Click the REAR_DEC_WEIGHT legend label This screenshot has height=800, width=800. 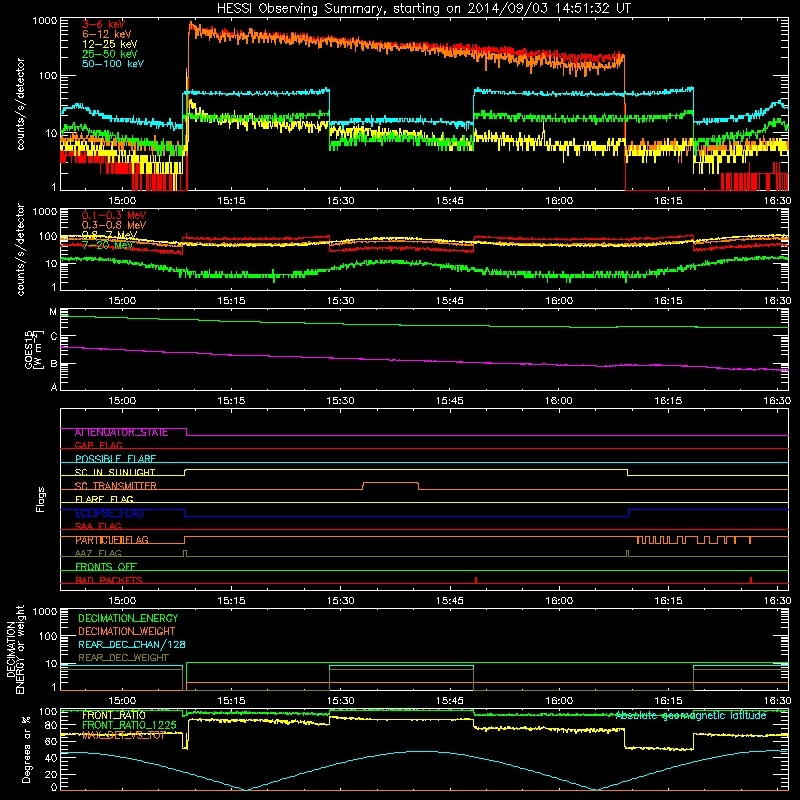click(x=123, y=658)
